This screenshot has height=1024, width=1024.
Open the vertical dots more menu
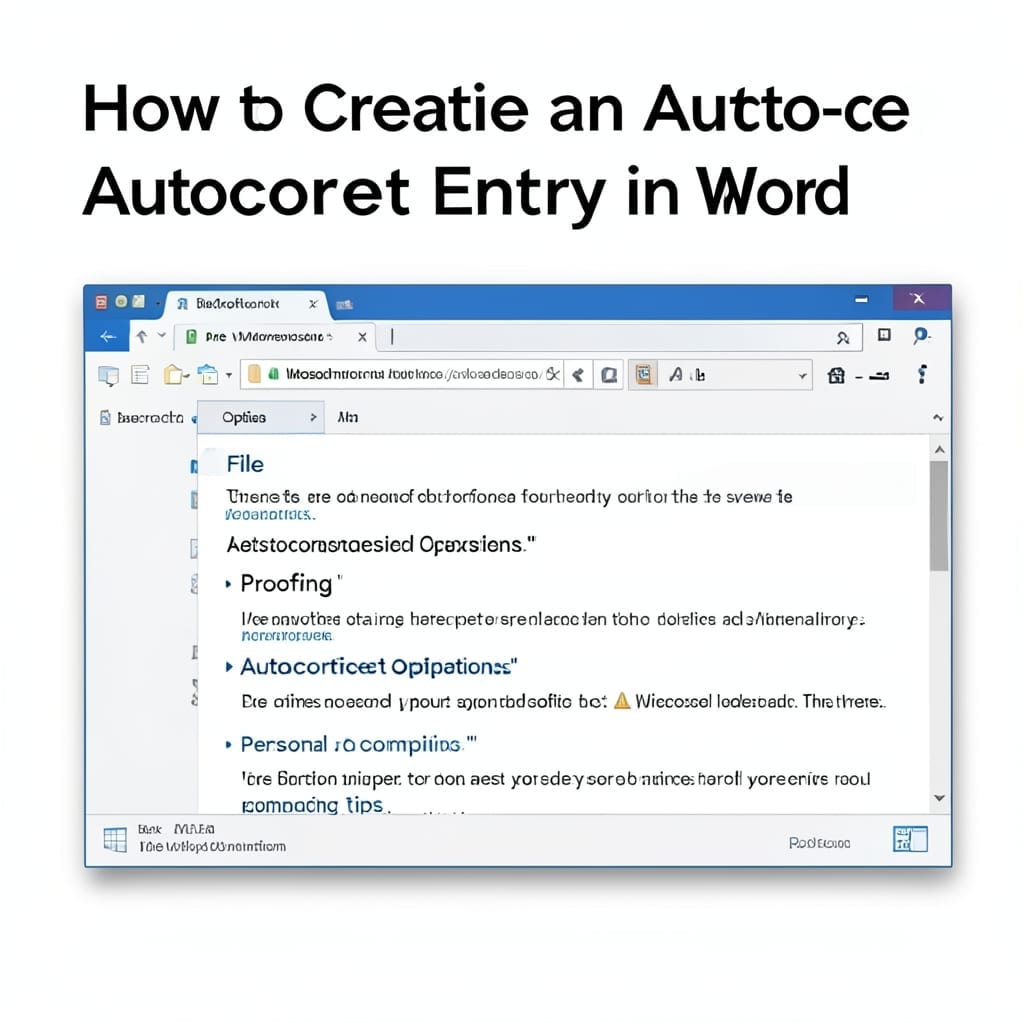pos(922,374)
